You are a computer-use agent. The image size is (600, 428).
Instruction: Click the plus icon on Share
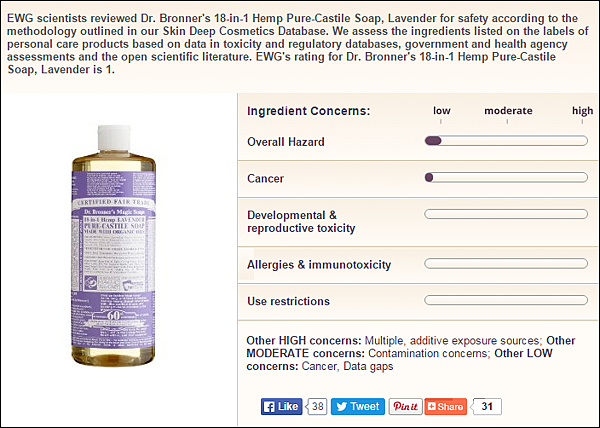432,406
